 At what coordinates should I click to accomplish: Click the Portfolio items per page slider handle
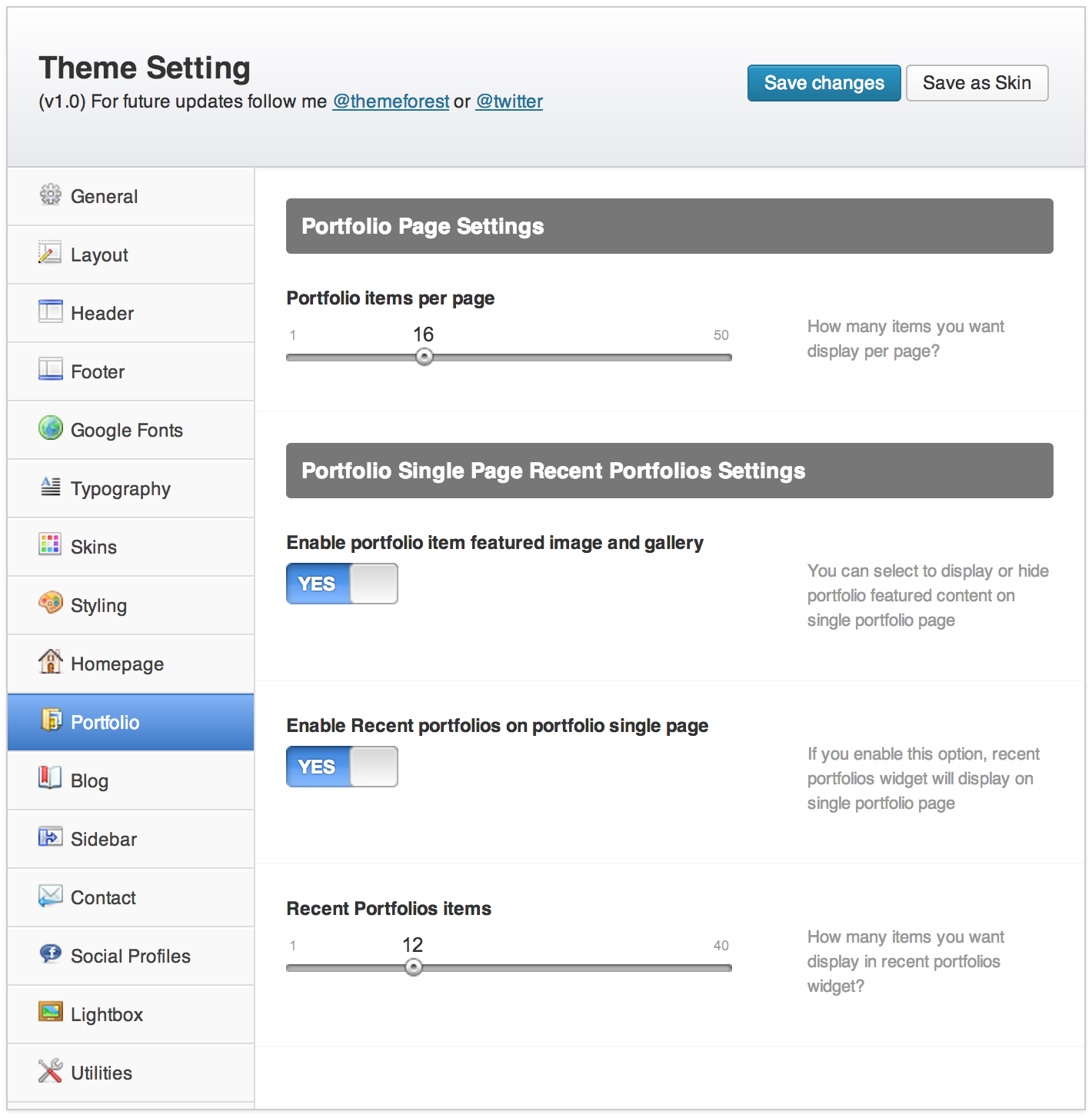(x=424, y=357)
